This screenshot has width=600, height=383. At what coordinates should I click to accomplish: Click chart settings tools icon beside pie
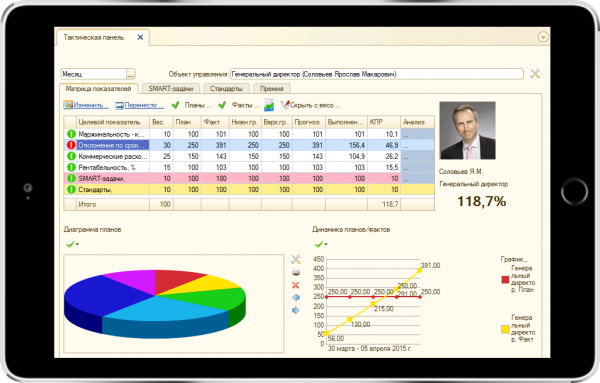[296, 260]
